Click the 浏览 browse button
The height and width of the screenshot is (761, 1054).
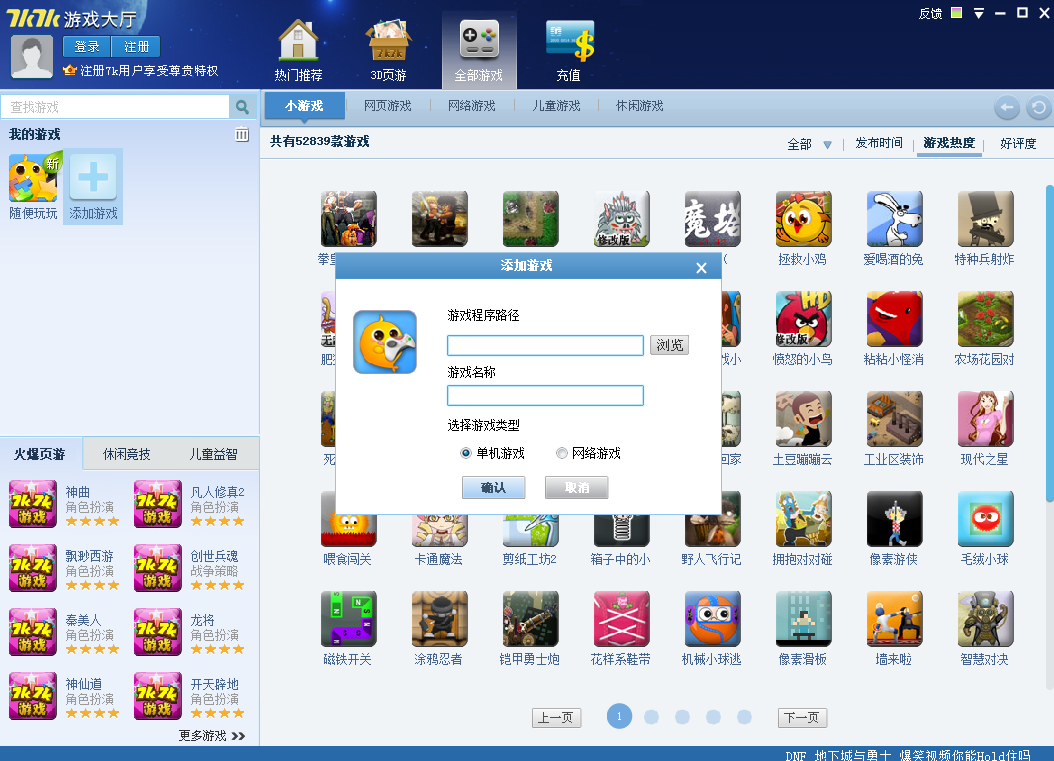(670, 345)
